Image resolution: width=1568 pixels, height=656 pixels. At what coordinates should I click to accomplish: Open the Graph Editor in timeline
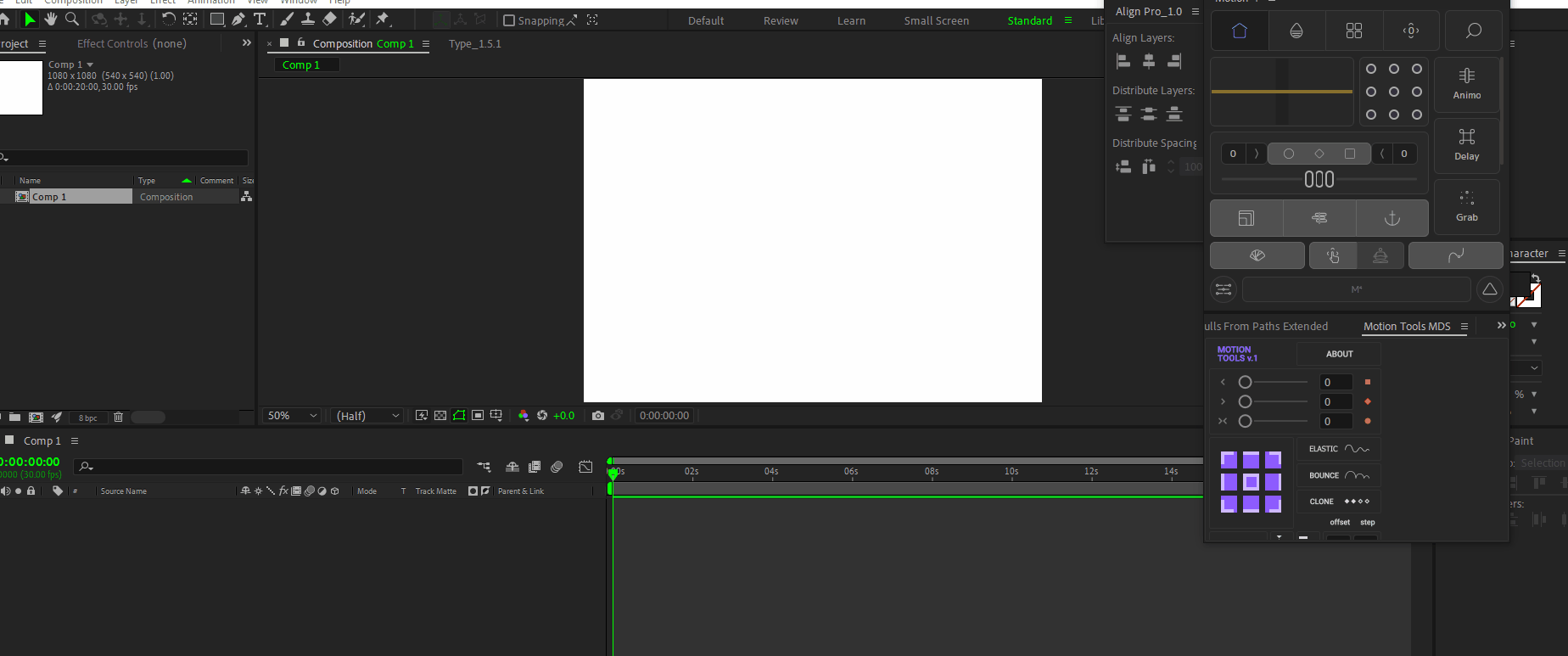pos(585,467)
